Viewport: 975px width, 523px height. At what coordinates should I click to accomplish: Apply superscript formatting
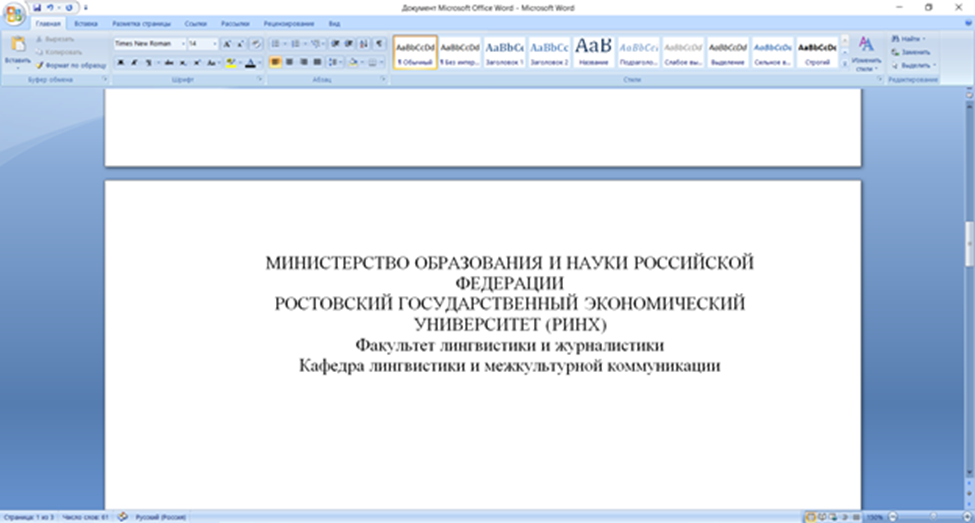(196, 63)
